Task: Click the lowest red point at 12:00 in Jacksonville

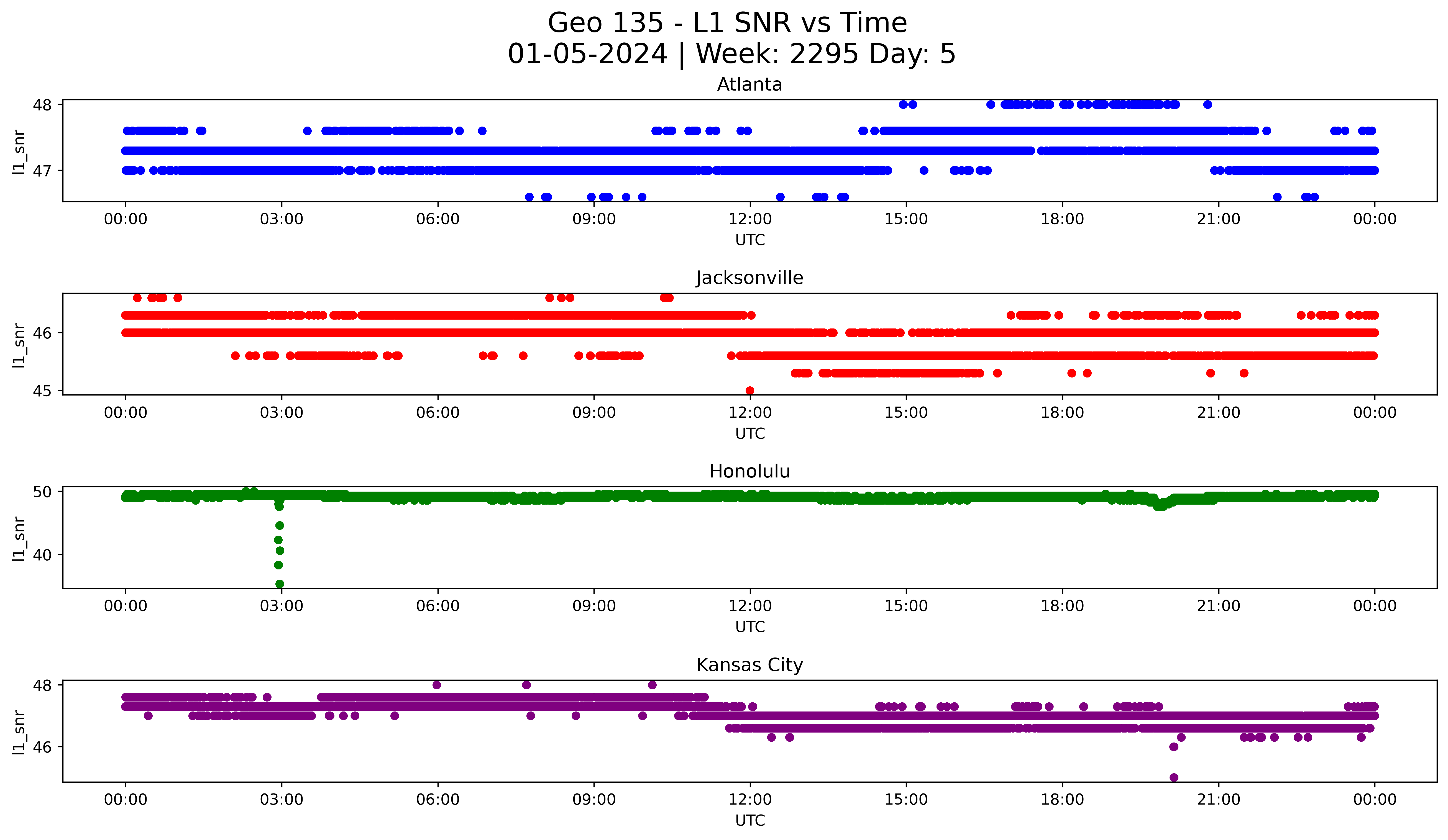Action: 749,391
